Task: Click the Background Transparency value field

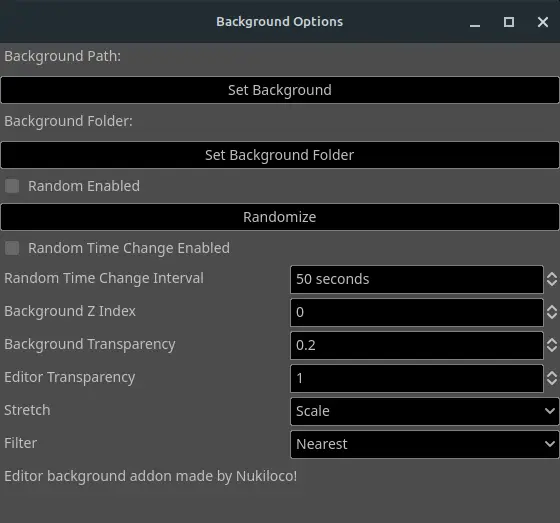Action: tap(417, 345)
